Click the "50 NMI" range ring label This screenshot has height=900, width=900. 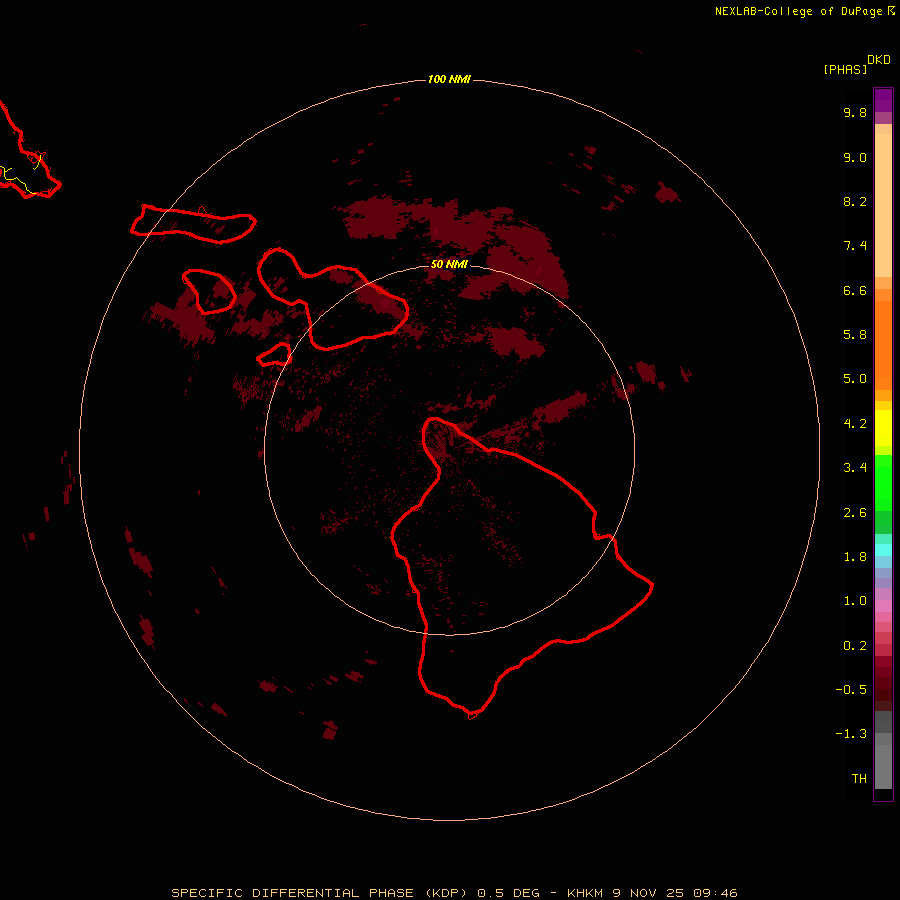tap(449, 264)
